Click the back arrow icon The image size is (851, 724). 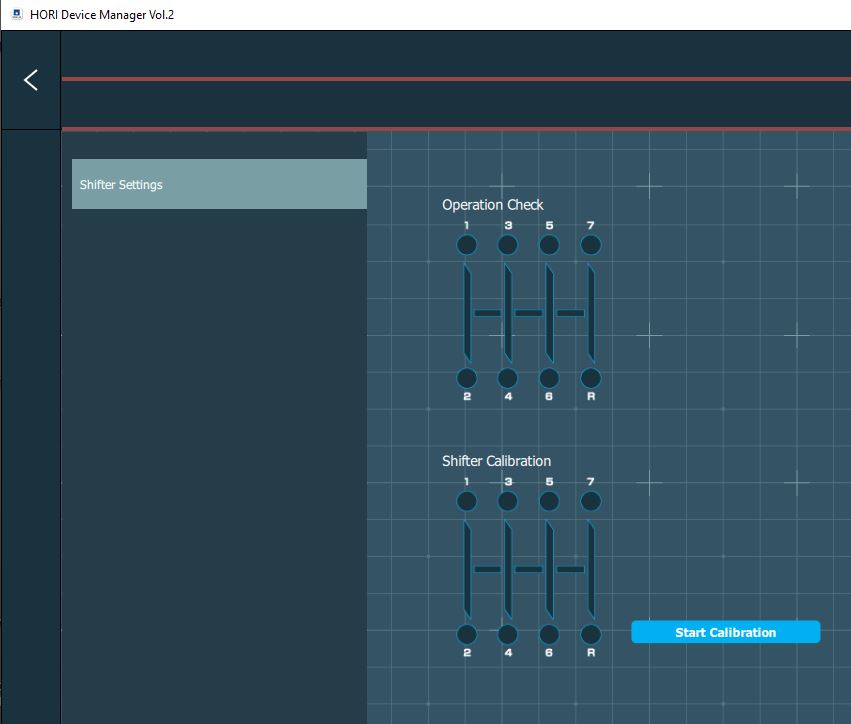coord(31,80)
